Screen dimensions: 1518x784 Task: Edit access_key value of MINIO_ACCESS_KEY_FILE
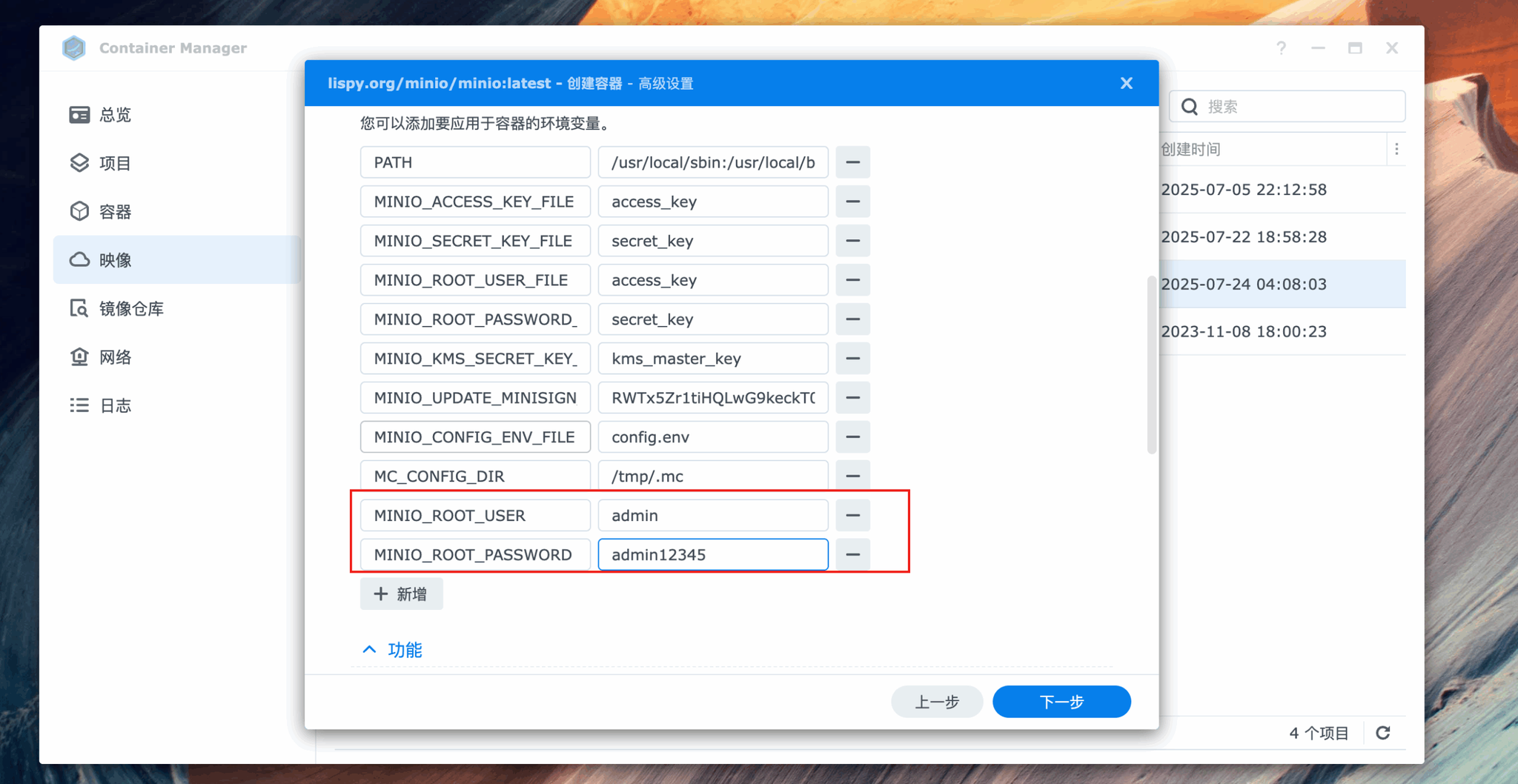[713, 202]
